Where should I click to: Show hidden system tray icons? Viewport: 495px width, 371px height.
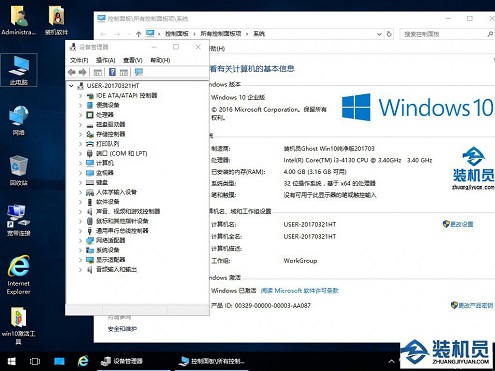pos(392,361)
